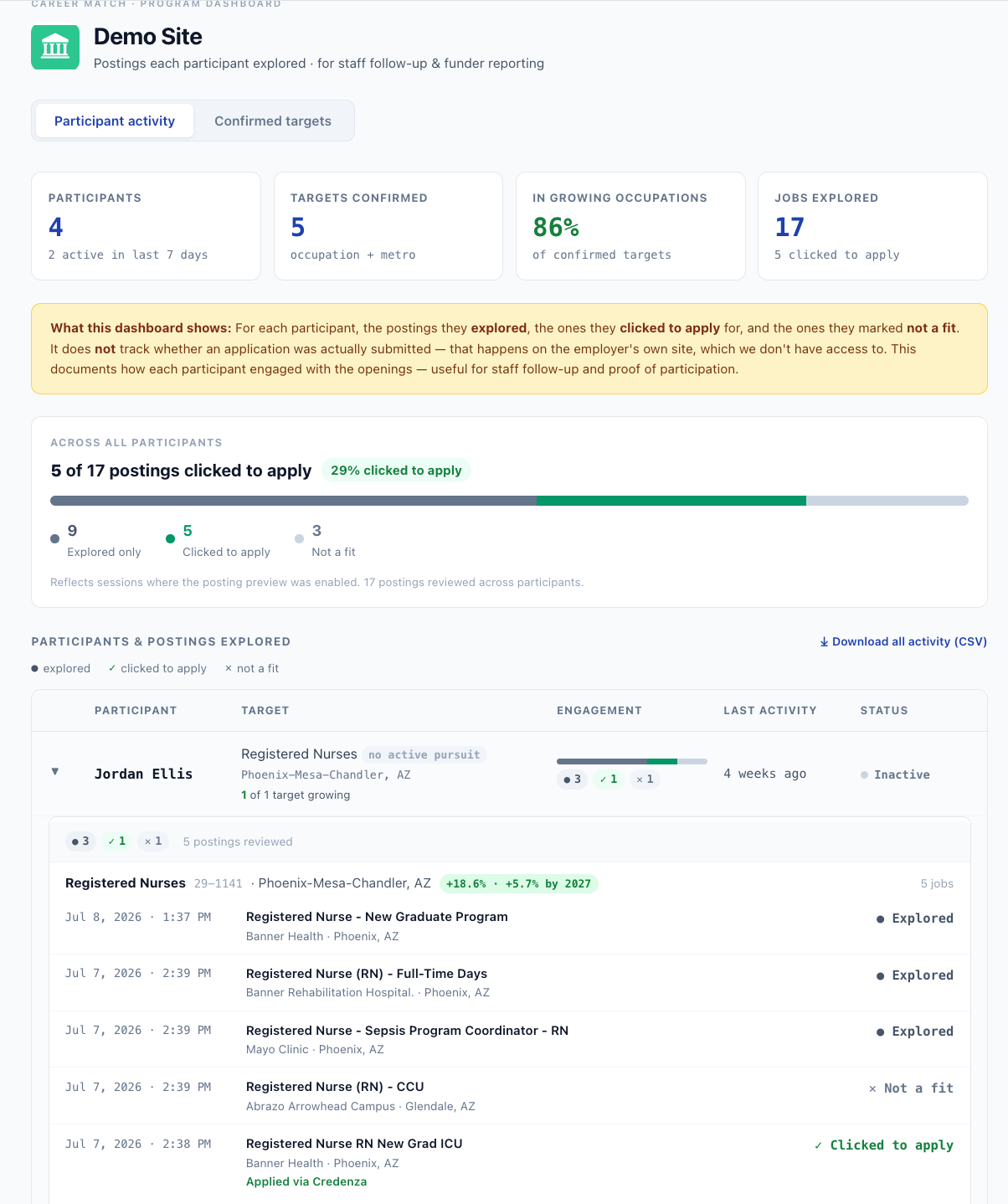Click the 5 jobs count label
Viewport: 1008px width, 1204px height.
pyautogui.click(x=937, y=883)
